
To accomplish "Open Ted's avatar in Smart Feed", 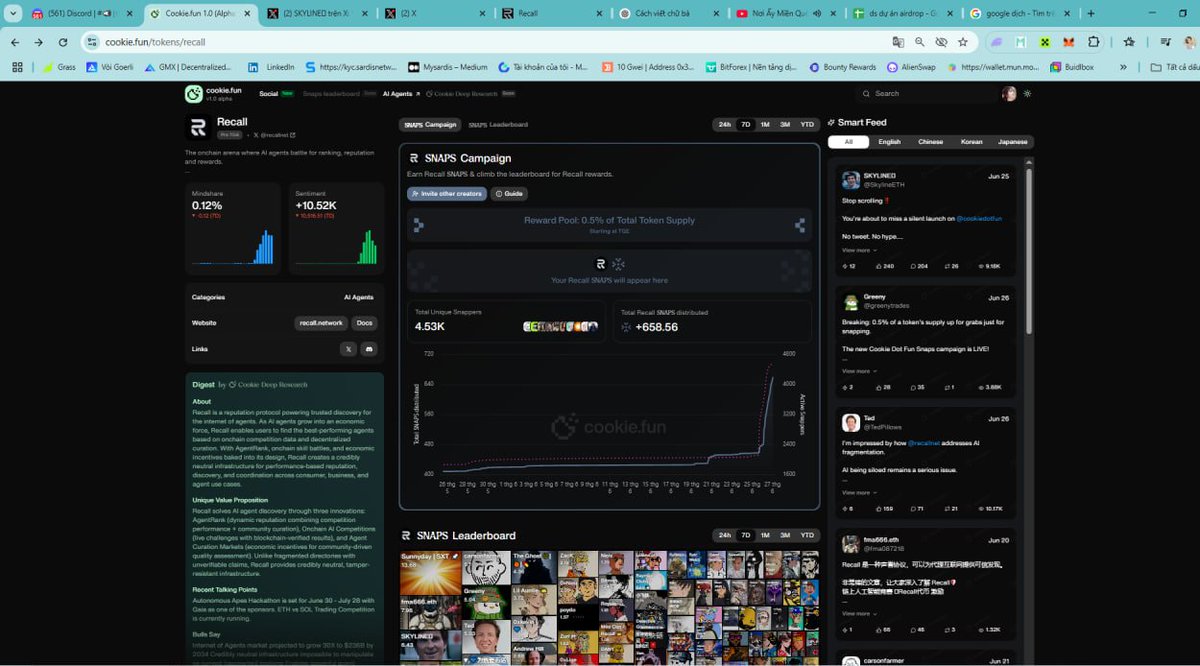I will click(851, 422).
